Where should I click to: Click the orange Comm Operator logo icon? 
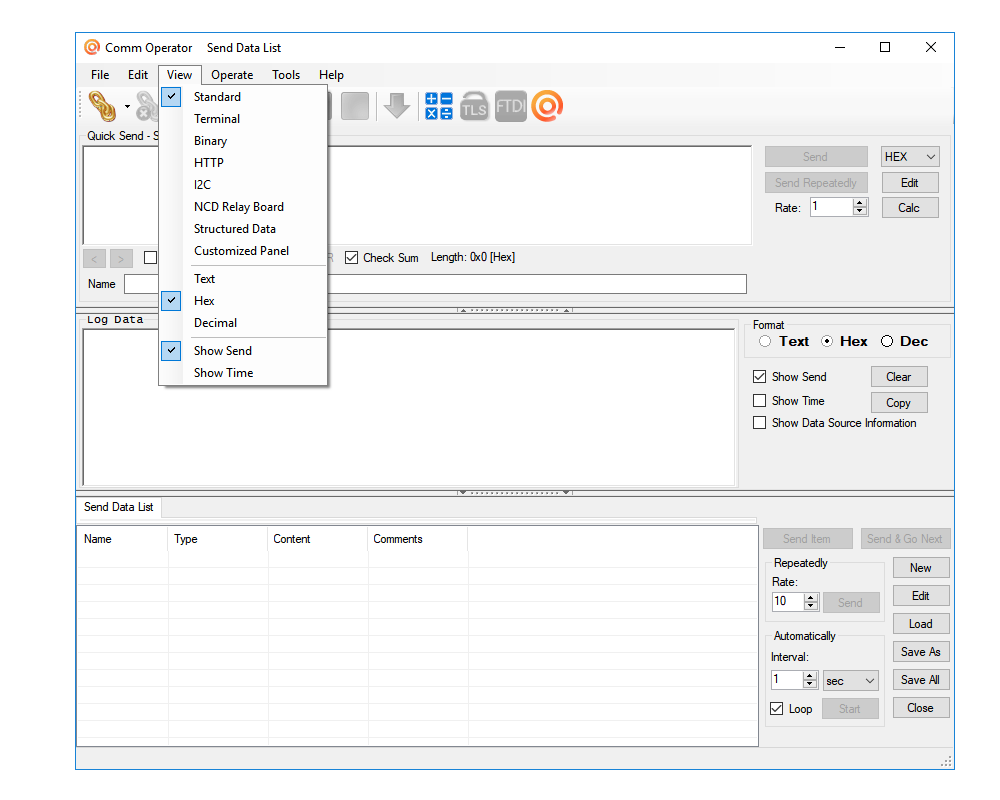547,106
